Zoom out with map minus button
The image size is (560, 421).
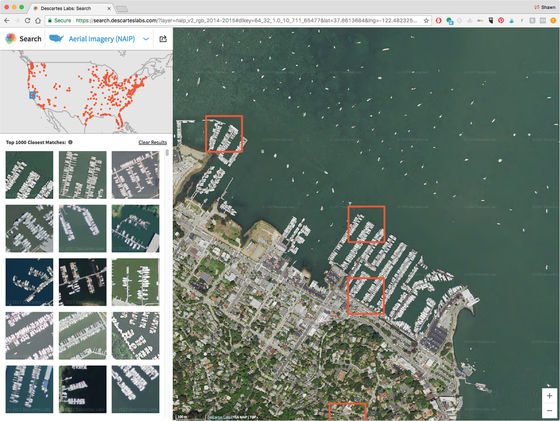[x=549, y=410]
